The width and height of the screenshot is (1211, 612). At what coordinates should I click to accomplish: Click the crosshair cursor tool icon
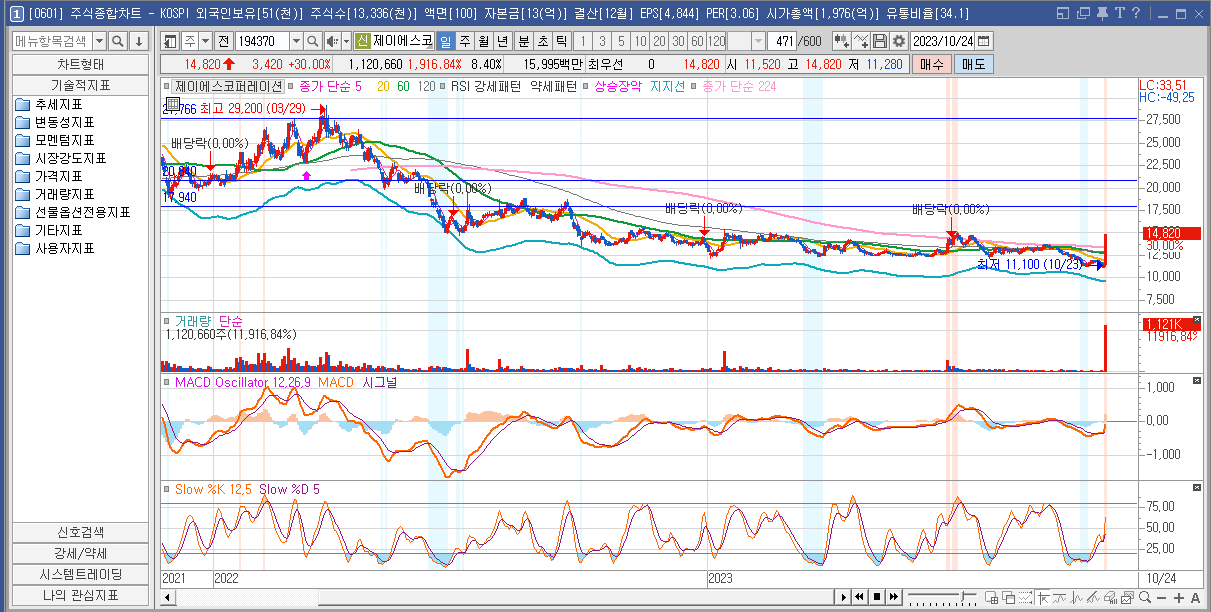(x=1044, y=598)
